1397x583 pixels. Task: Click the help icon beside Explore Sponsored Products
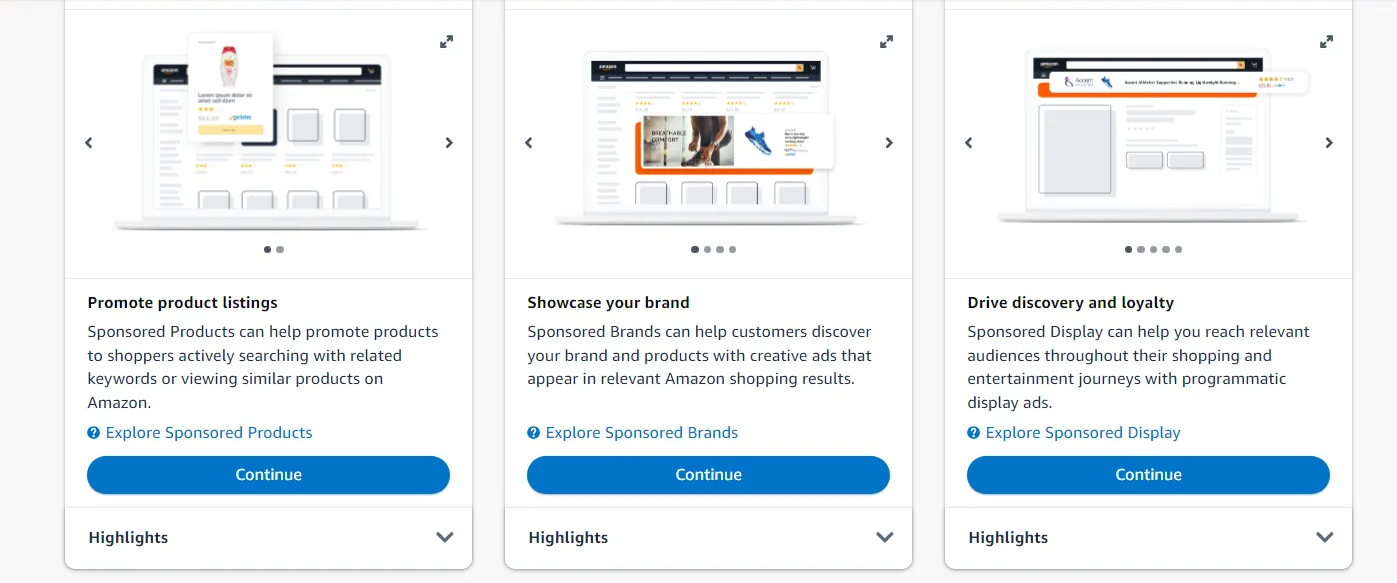point(93,432)
